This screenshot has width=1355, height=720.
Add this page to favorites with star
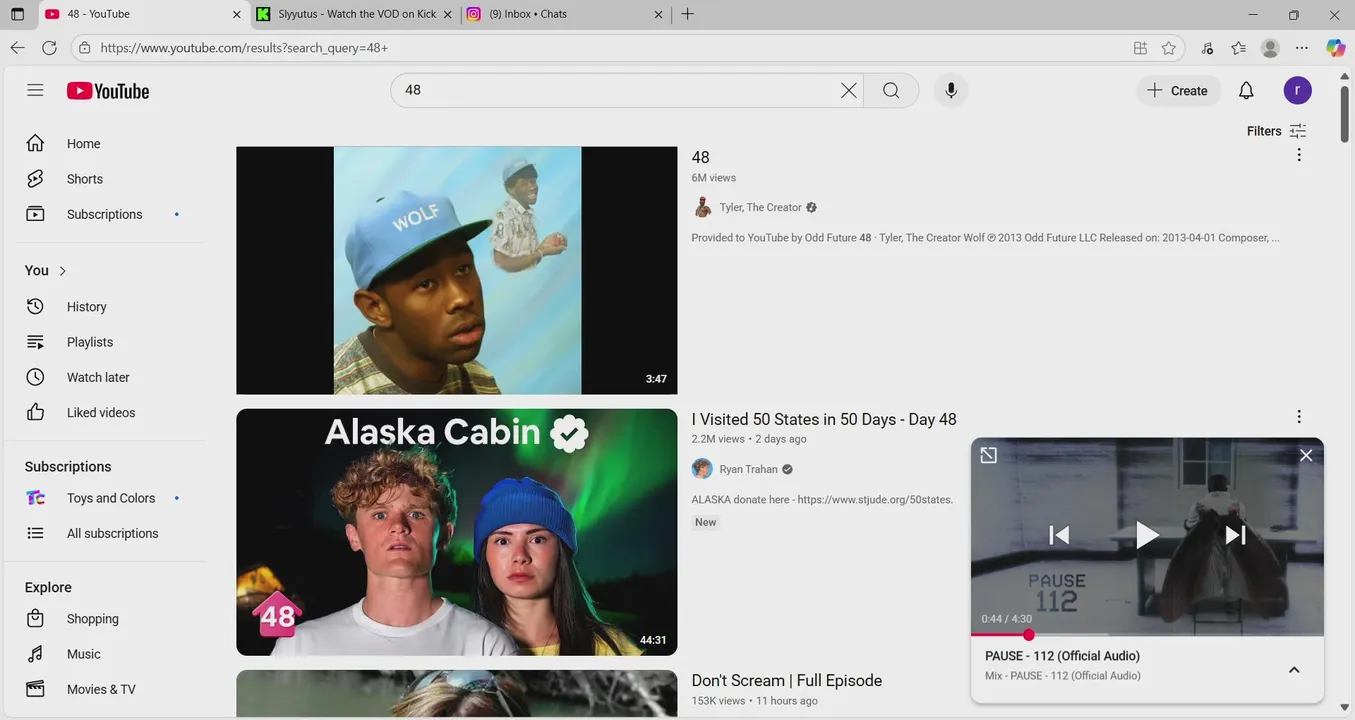(1168, 47)
